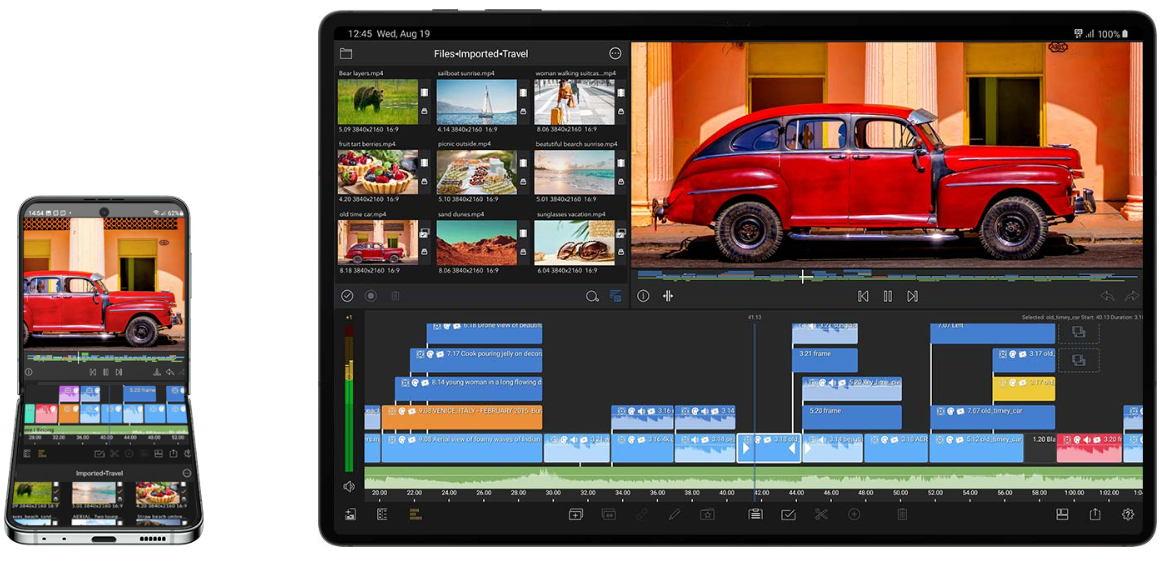Select the 3.21 frame clip on timeline
Image resolution: width=1165 pixels, height=567 pixels.
(x=825, y=360)
